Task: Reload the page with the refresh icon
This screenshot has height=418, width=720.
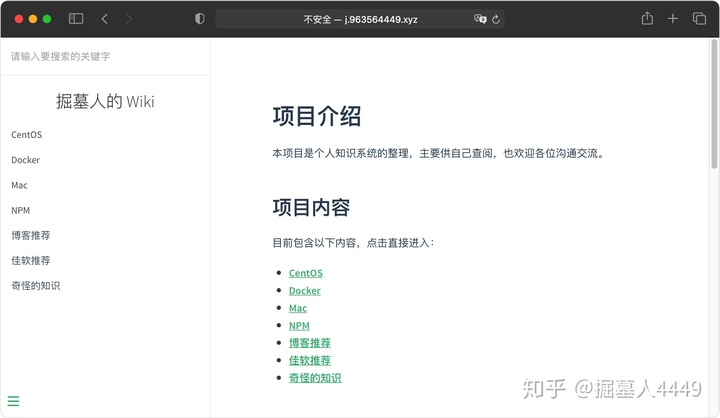Action: pyautogui.click(x=496, y=19)
